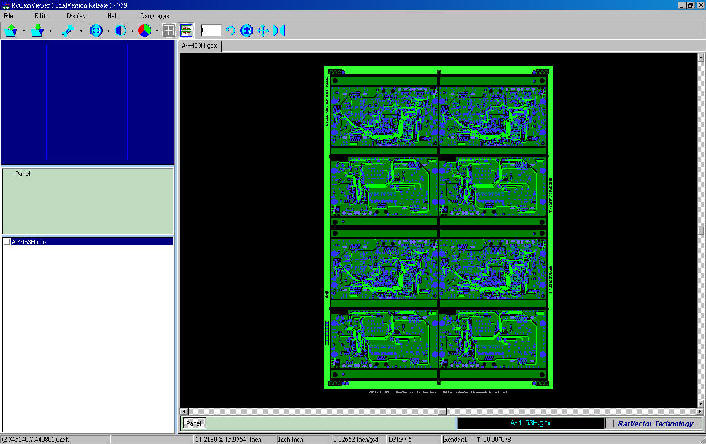The width and height of the screenshot is (706, 444).
Task: Click the file name in the black bar
Action: click(x=530, y=423)
